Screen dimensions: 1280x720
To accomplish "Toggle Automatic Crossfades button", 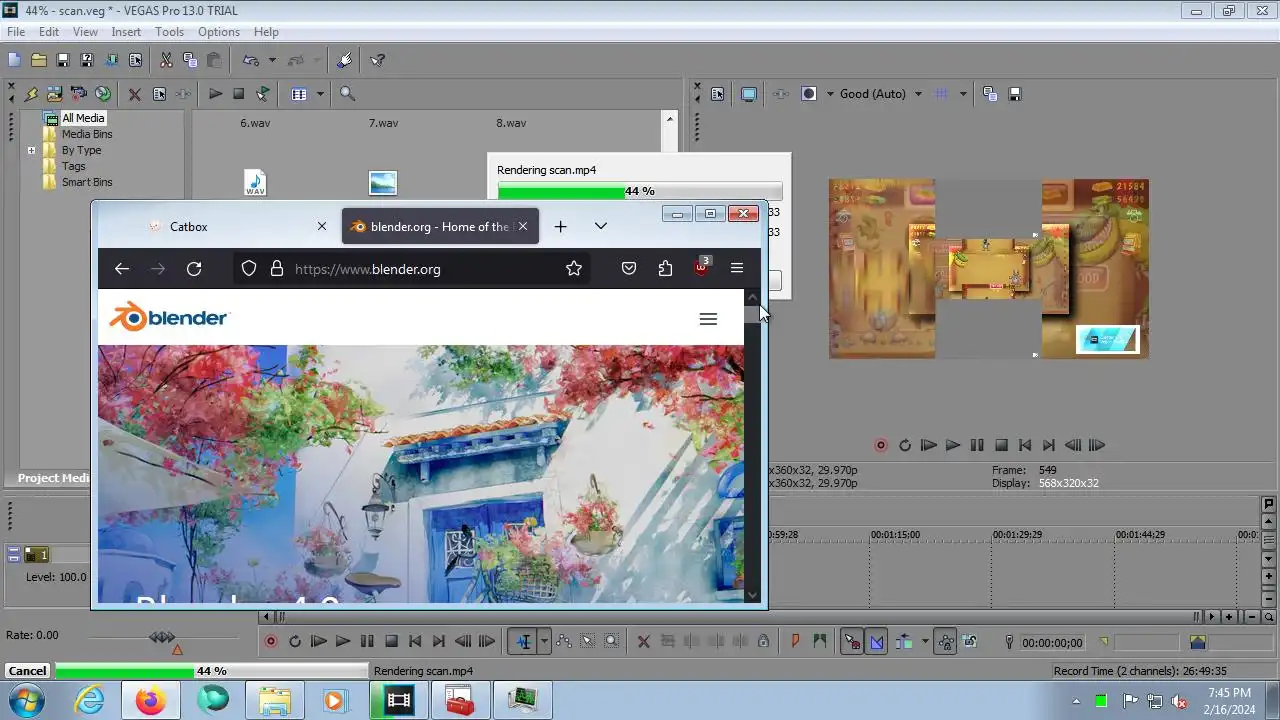I will pyautogui.click(x=877, y=642).
